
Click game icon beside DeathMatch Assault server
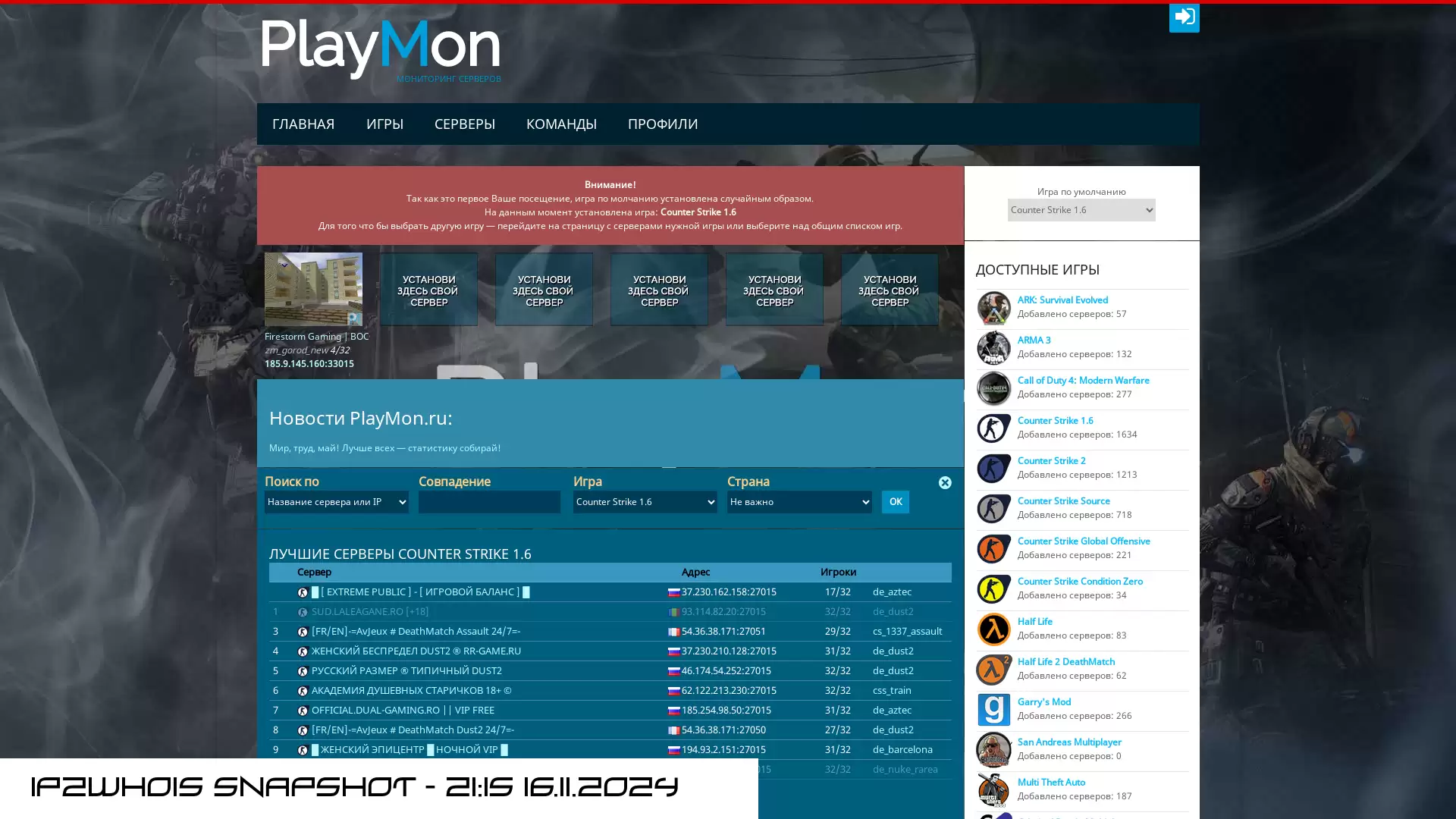[x=303, y=632]
